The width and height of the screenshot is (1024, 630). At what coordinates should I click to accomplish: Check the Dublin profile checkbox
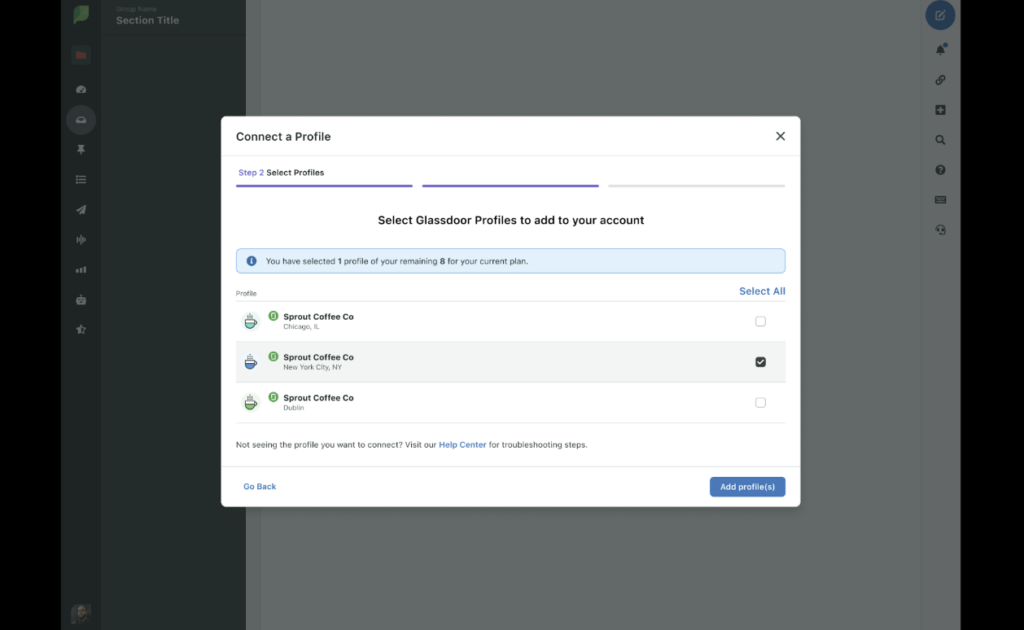click(x=760, y=402)
